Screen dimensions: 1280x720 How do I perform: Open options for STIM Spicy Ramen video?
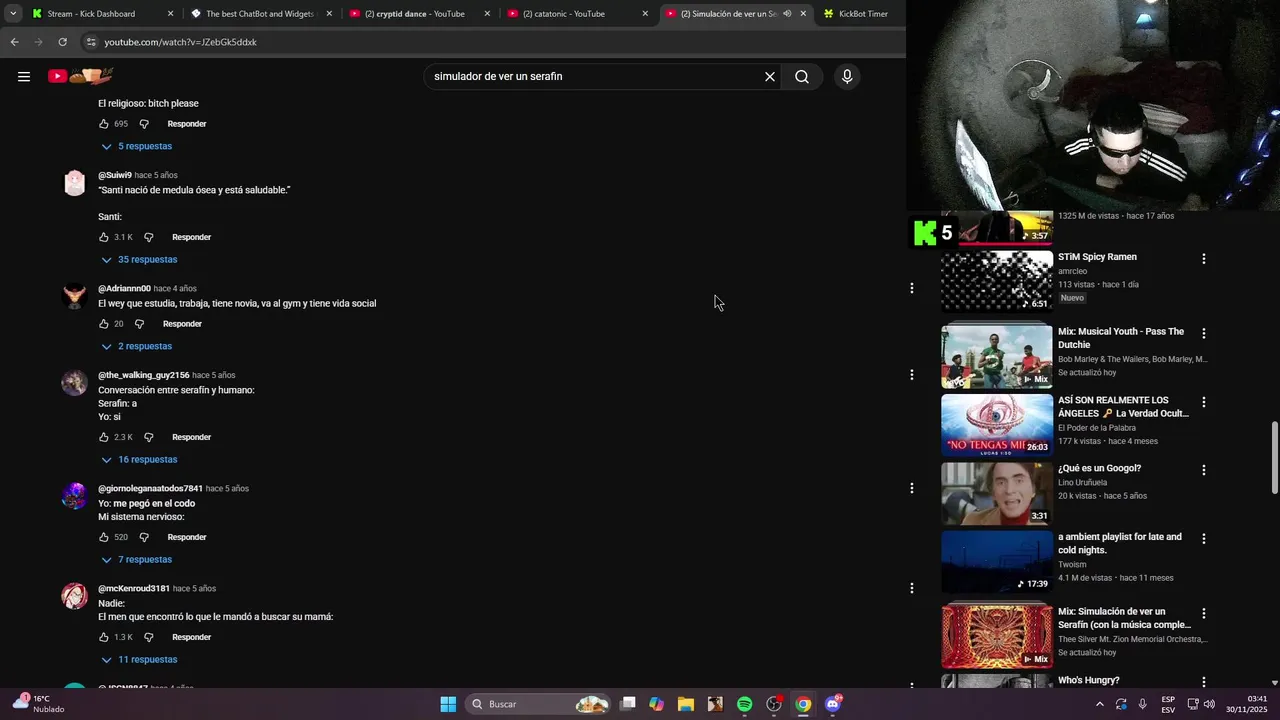pos(1203,258)
